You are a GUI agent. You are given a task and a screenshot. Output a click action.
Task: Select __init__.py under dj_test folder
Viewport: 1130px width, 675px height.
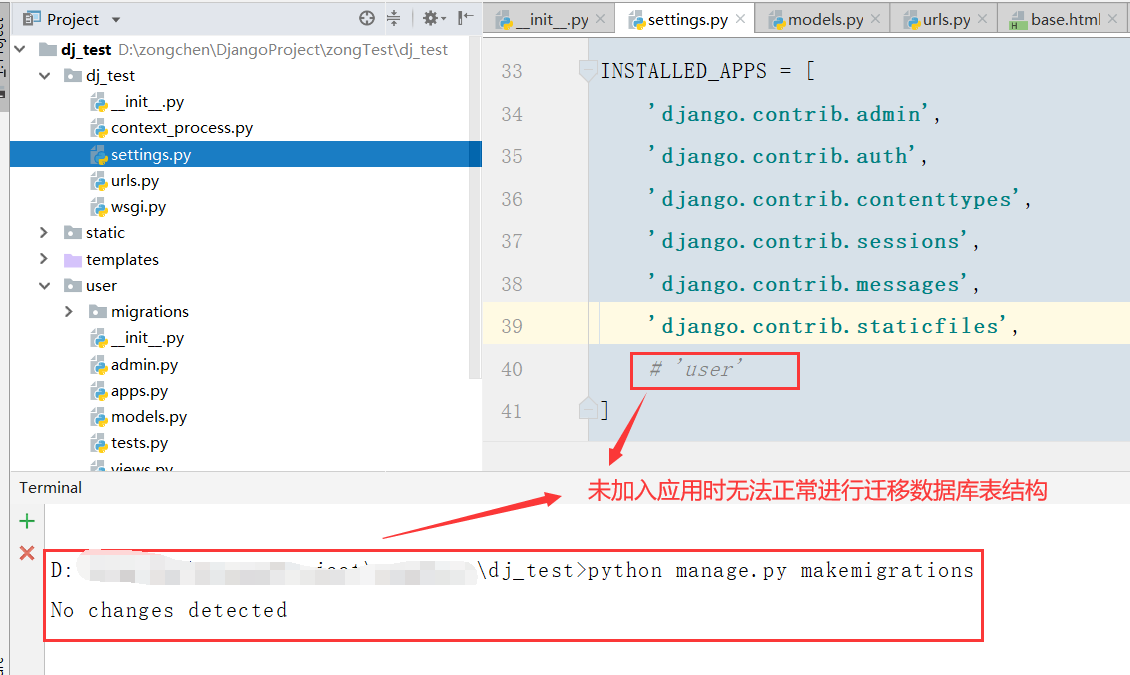147,102
